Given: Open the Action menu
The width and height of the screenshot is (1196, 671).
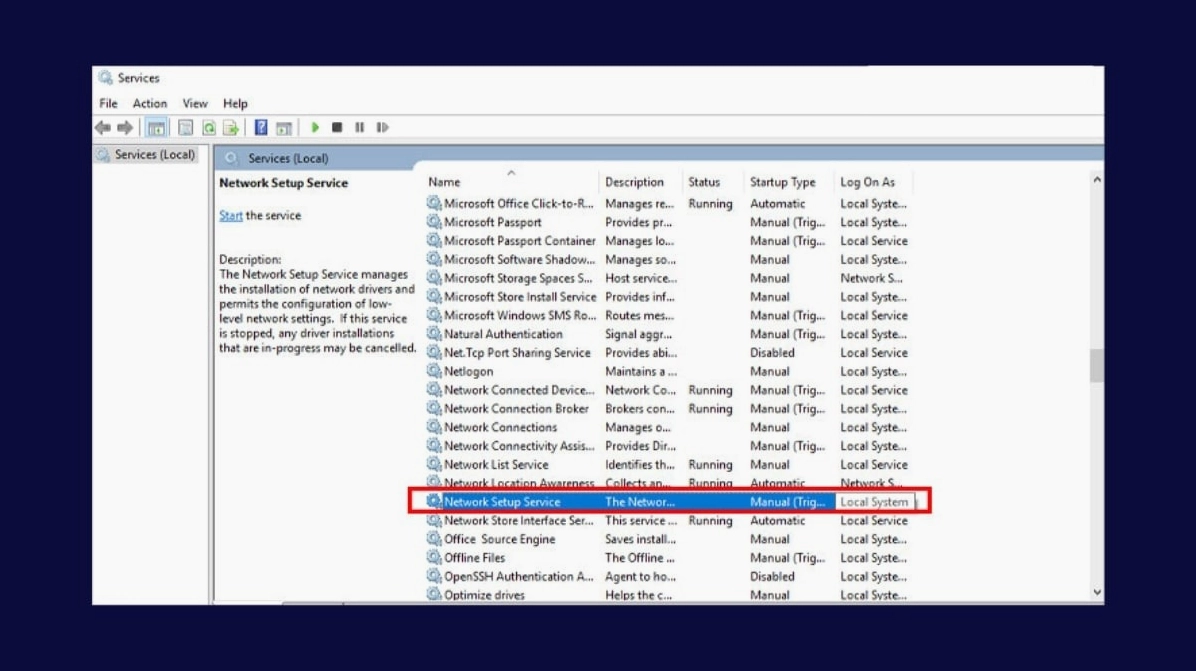Looking at the screenshot, I should [149, 103].
